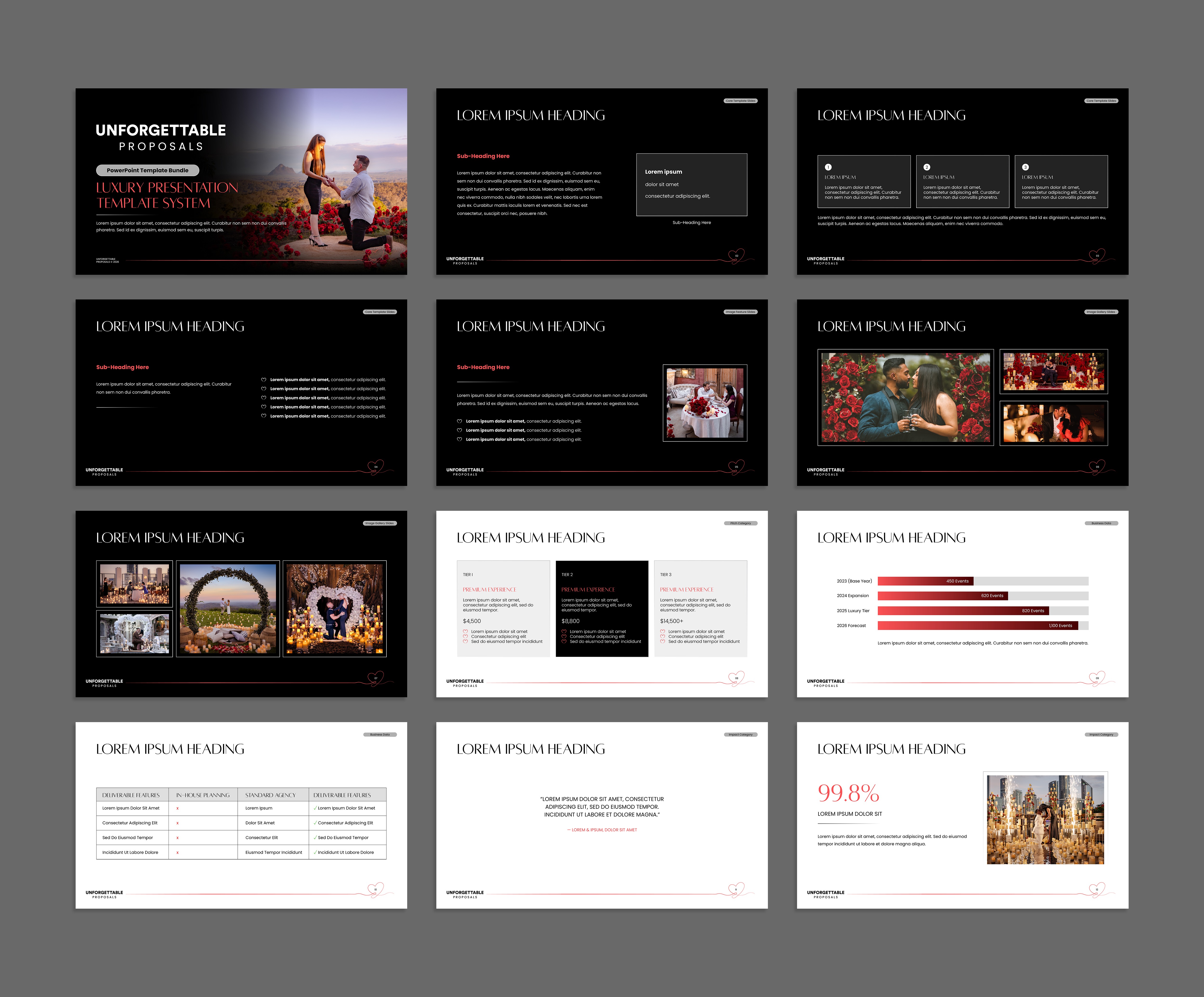Click the PowerPoint Template Bundle pill button
1204x997 pixels.
click(x=147, y=170)
